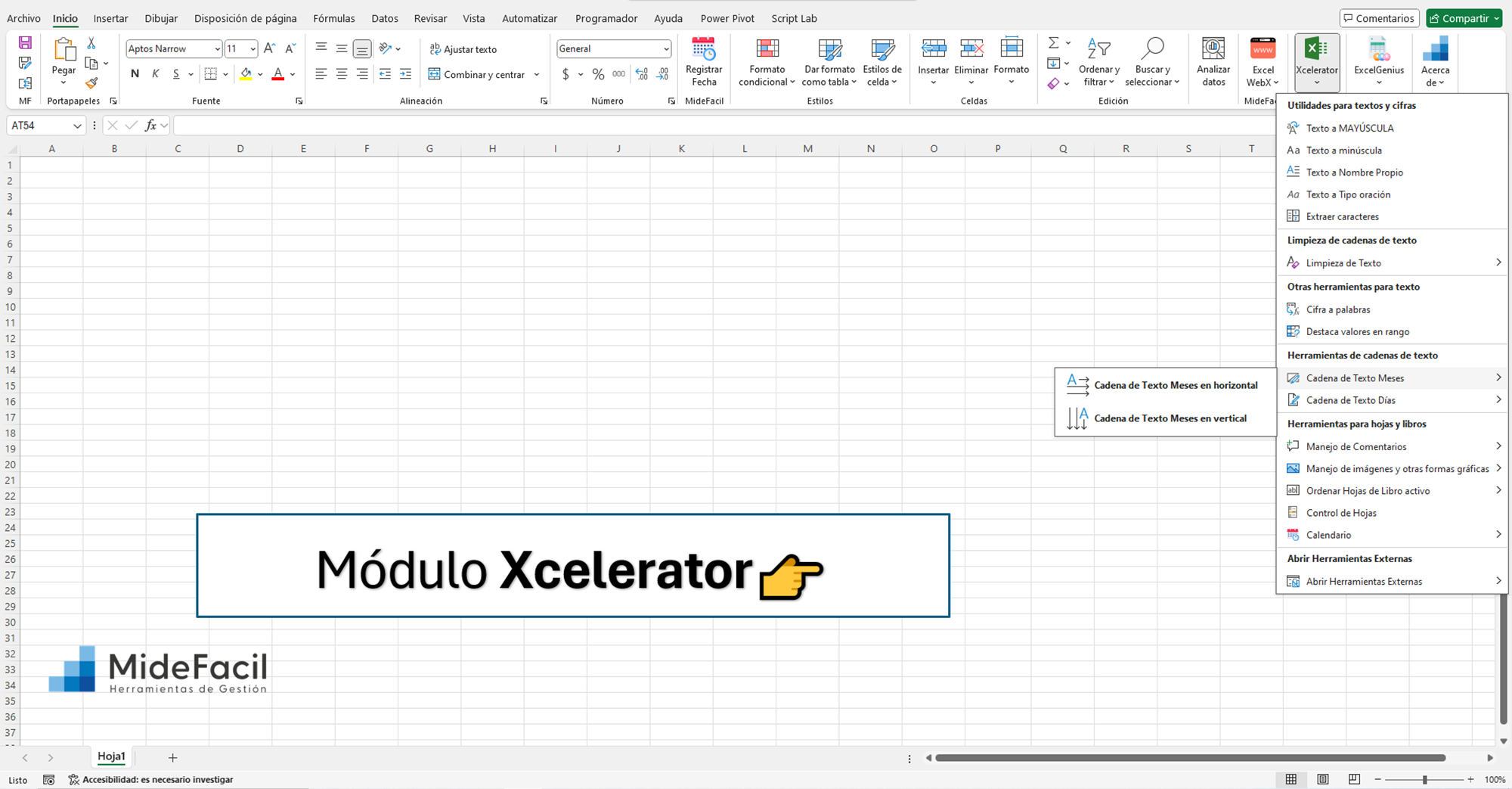Viewport: 1512px width, 789px height.
Task: Click the Formato condicional icon
Action: [767, 49]
